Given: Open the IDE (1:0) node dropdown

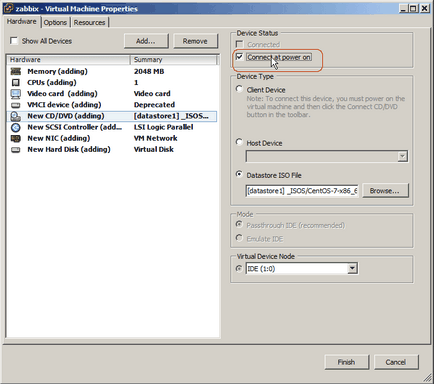Looking at the screenshot, I should 352,268.
